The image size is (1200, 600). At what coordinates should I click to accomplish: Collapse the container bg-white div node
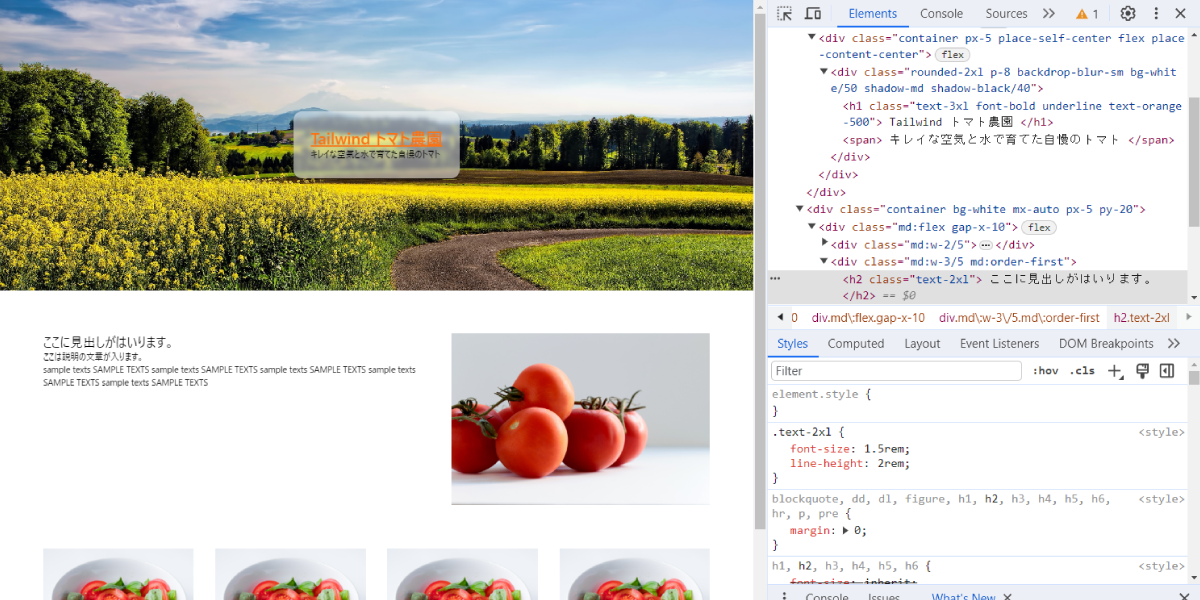tap(800, 209)
